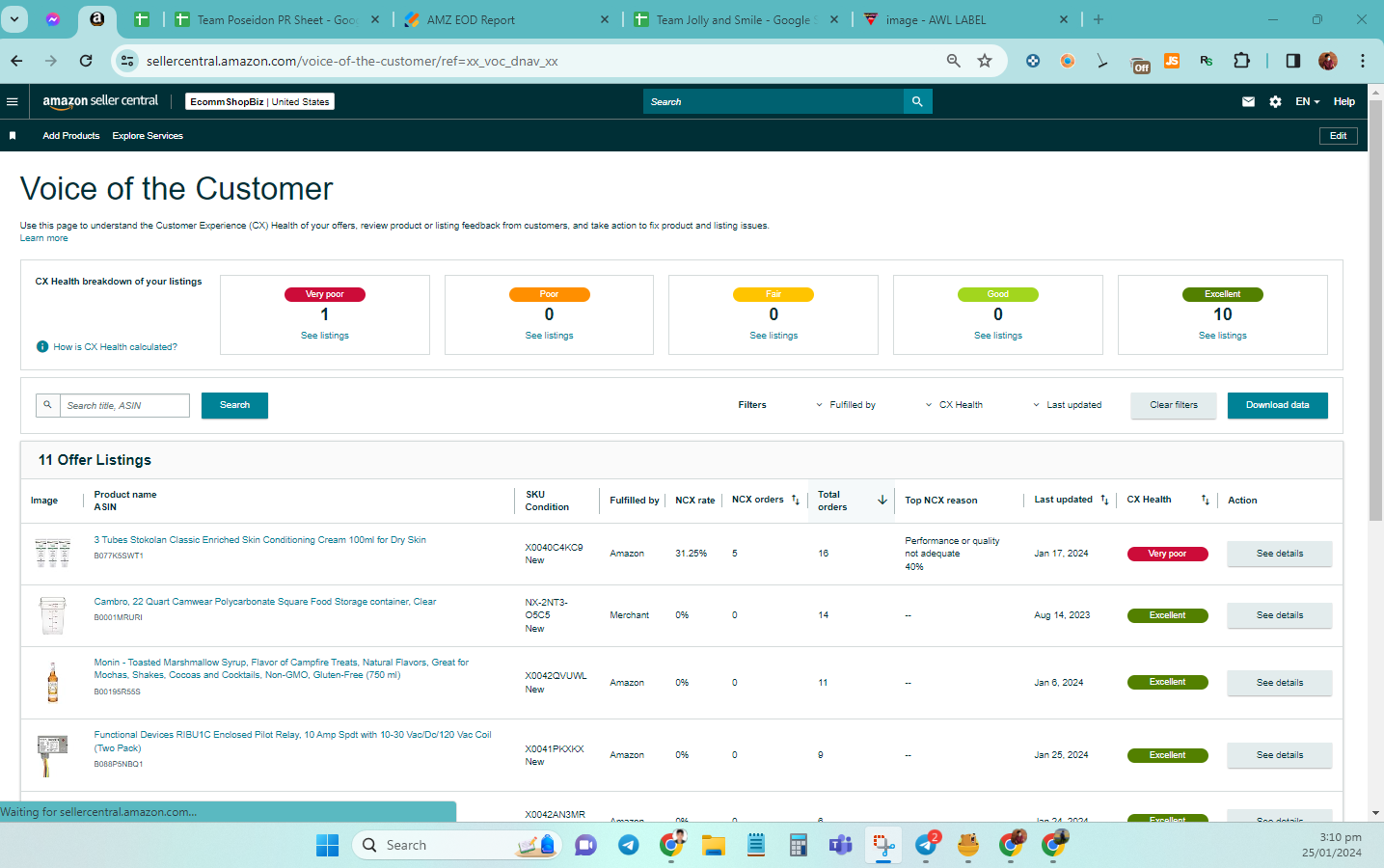The image size is (1384, 868).
Task: Click the Amazon Seller Central logo
Action: coord(100,101)
